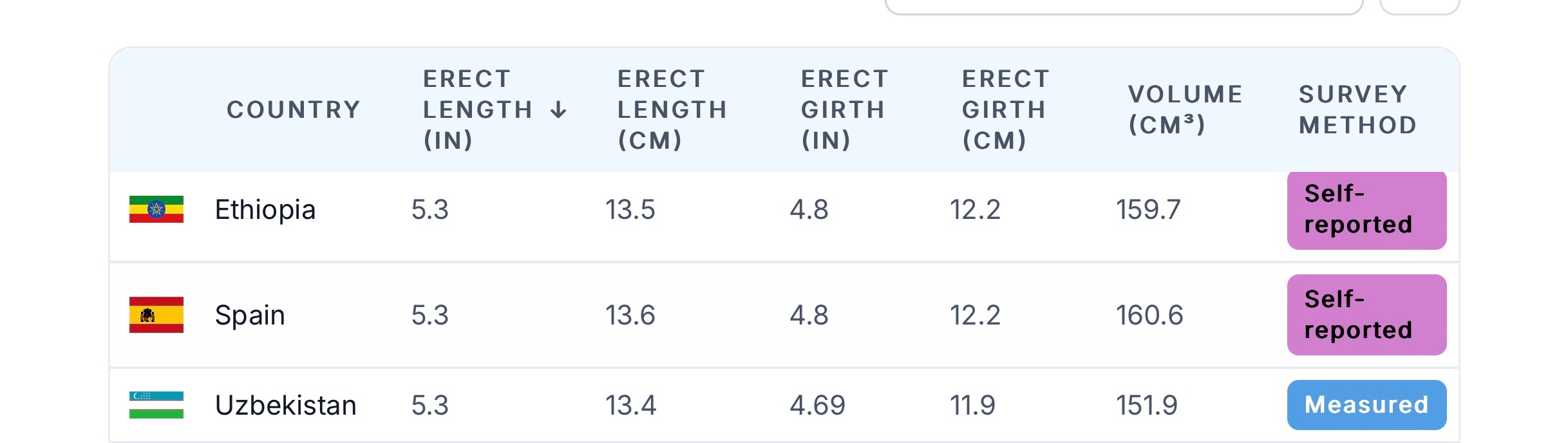This screenshot has height=443, width=1568.
Task: Focus the search field above the table
Action: (1124, 6)
